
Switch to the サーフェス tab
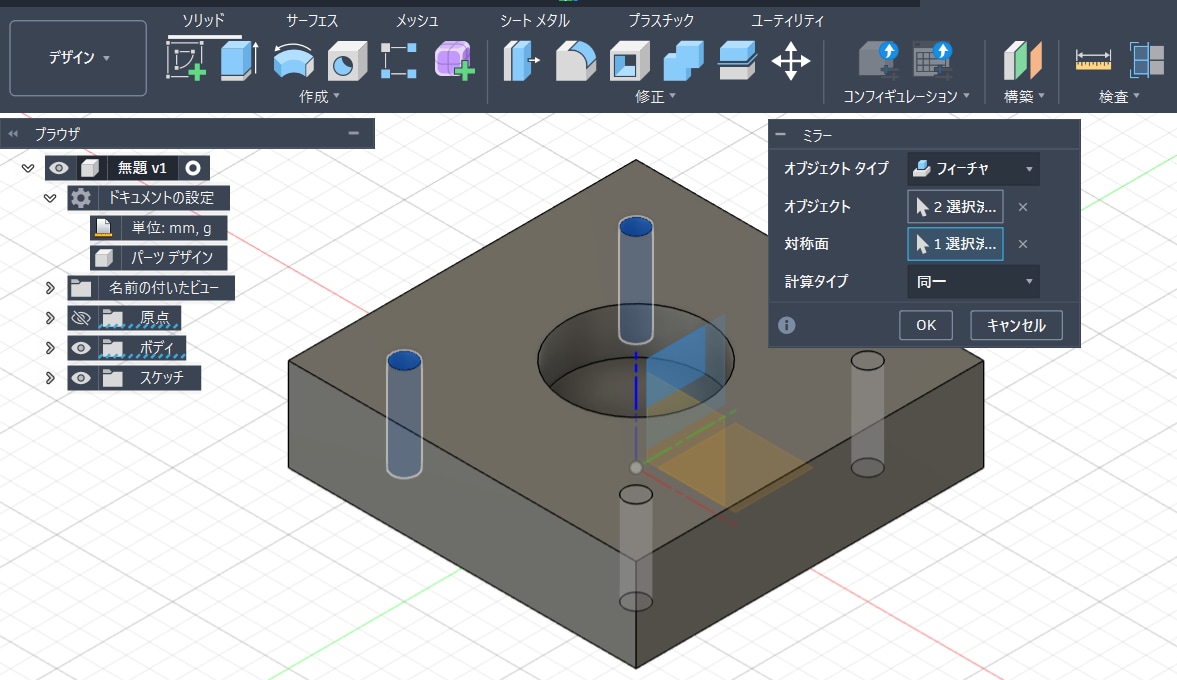tap(312, 20)
